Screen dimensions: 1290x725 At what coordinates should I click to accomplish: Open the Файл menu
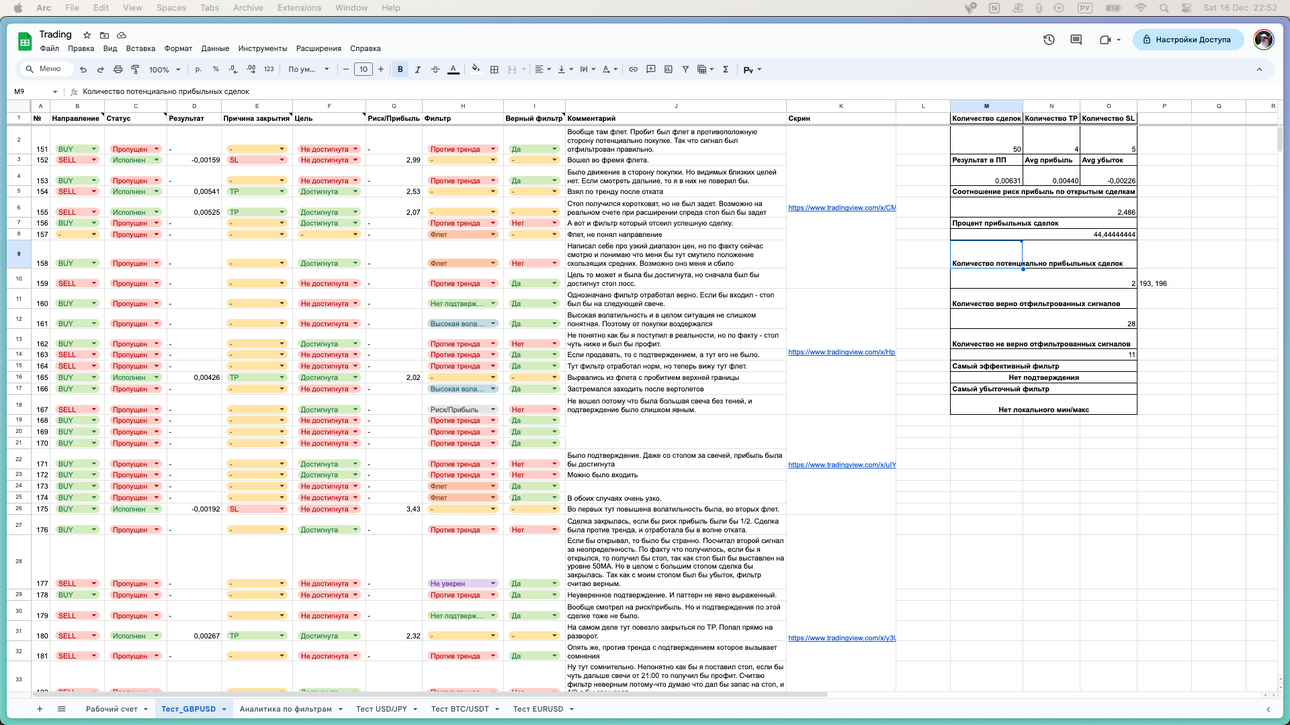click(x=49, y=48)
